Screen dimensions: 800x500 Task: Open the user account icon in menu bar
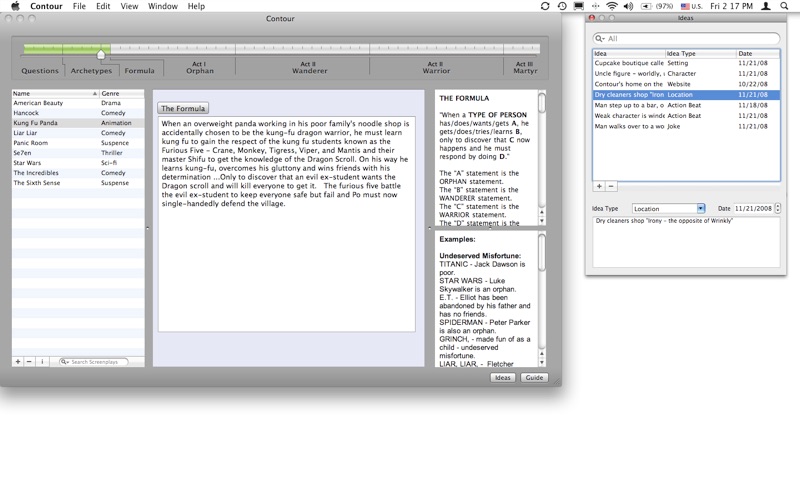point(766,6)
